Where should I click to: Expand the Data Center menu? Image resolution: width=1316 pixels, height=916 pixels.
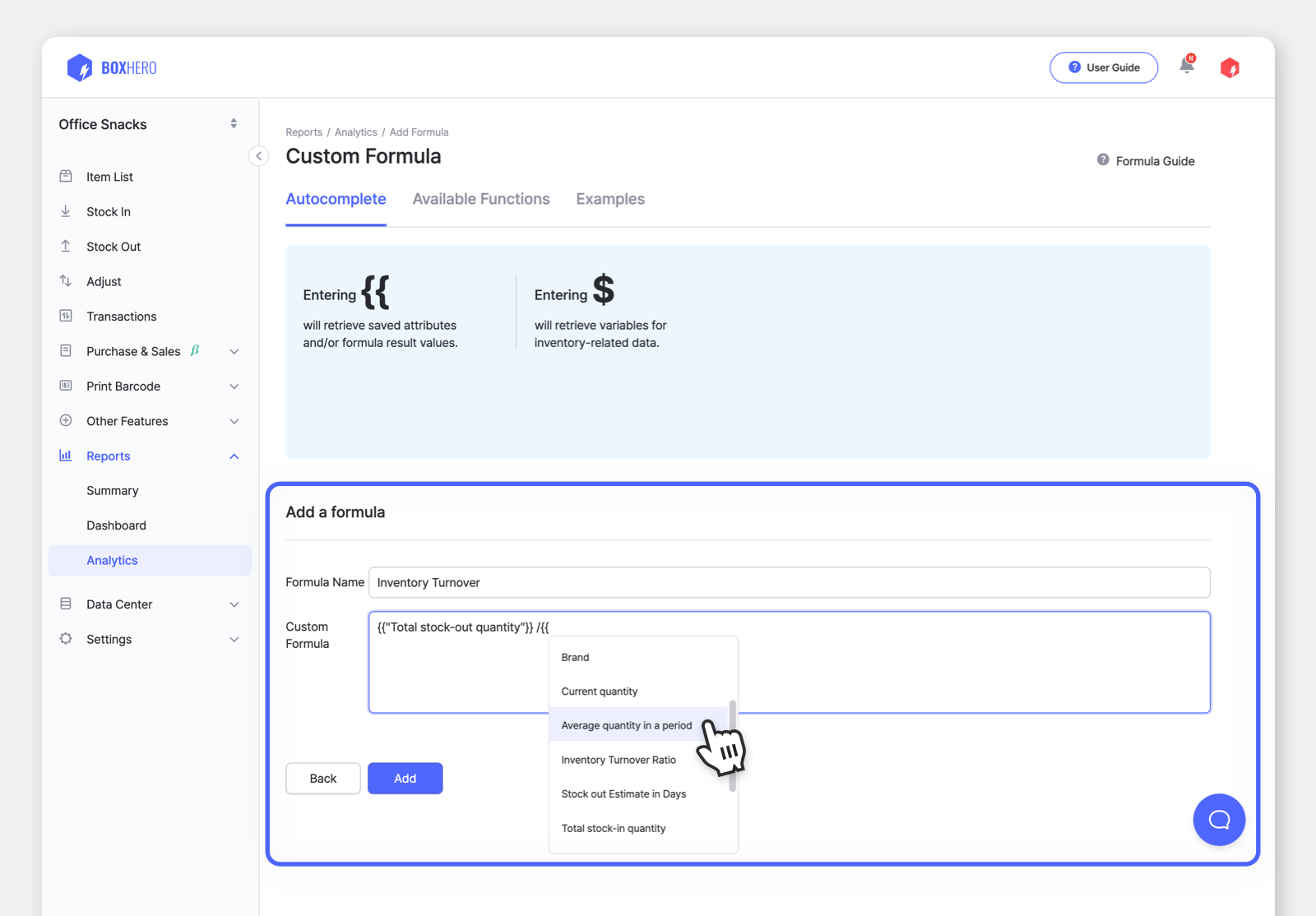point(234,604)
